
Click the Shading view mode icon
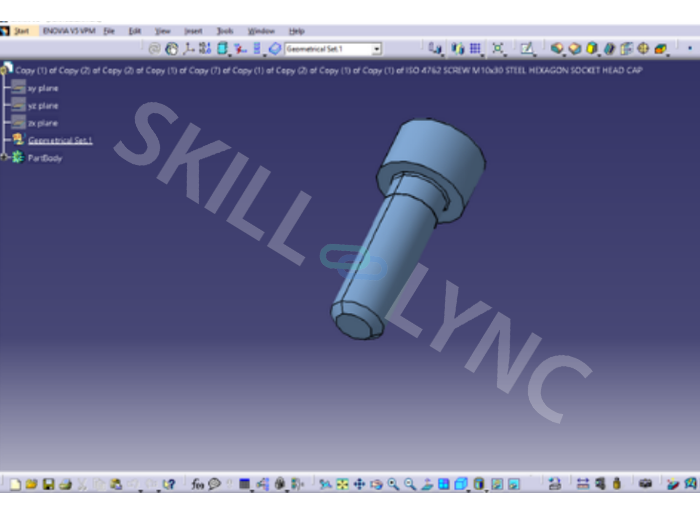pos(479,484)
